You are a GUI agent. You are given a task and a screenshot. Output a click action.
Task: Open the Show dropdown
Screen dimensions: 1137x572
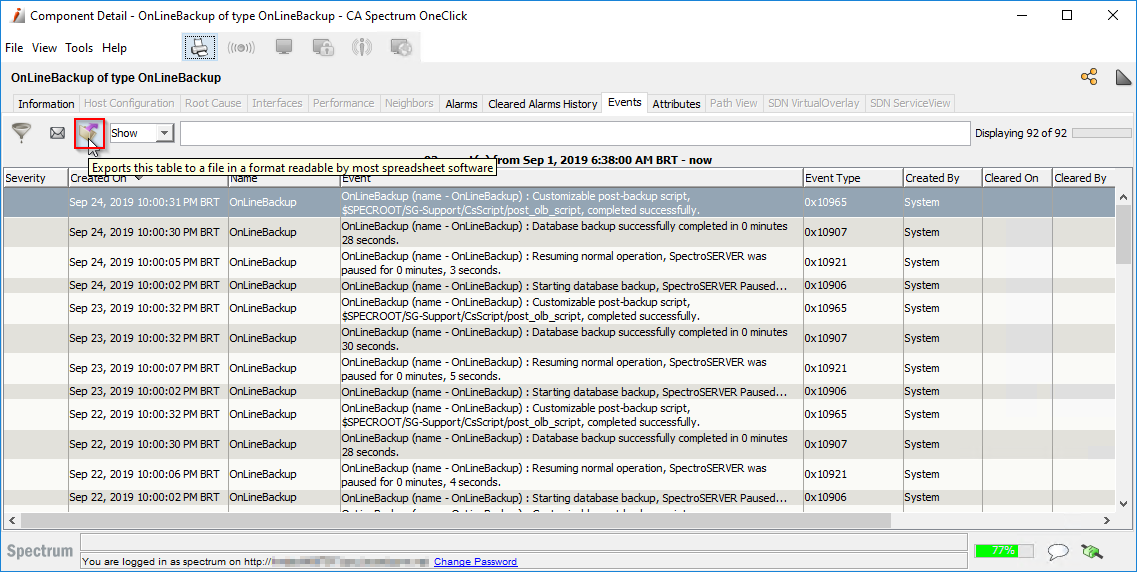[x=141, y=133]
